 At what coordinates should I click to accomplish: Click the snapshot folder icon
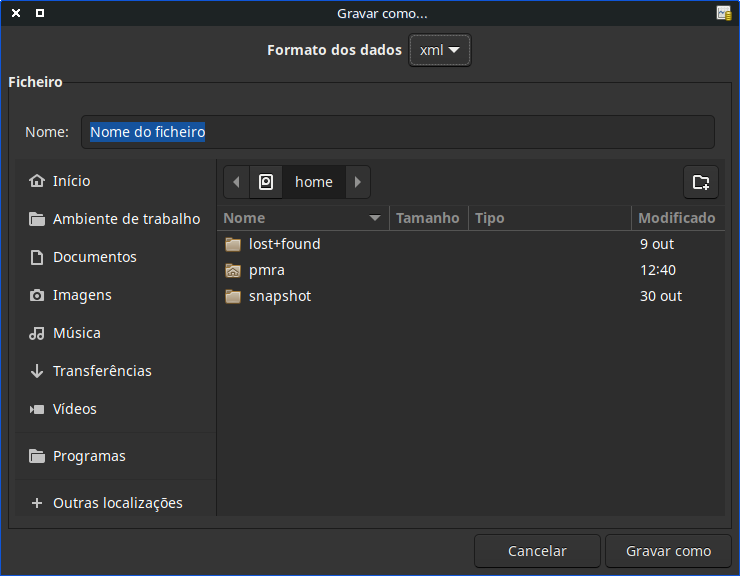pyautogui.click(x=233, y=296)
